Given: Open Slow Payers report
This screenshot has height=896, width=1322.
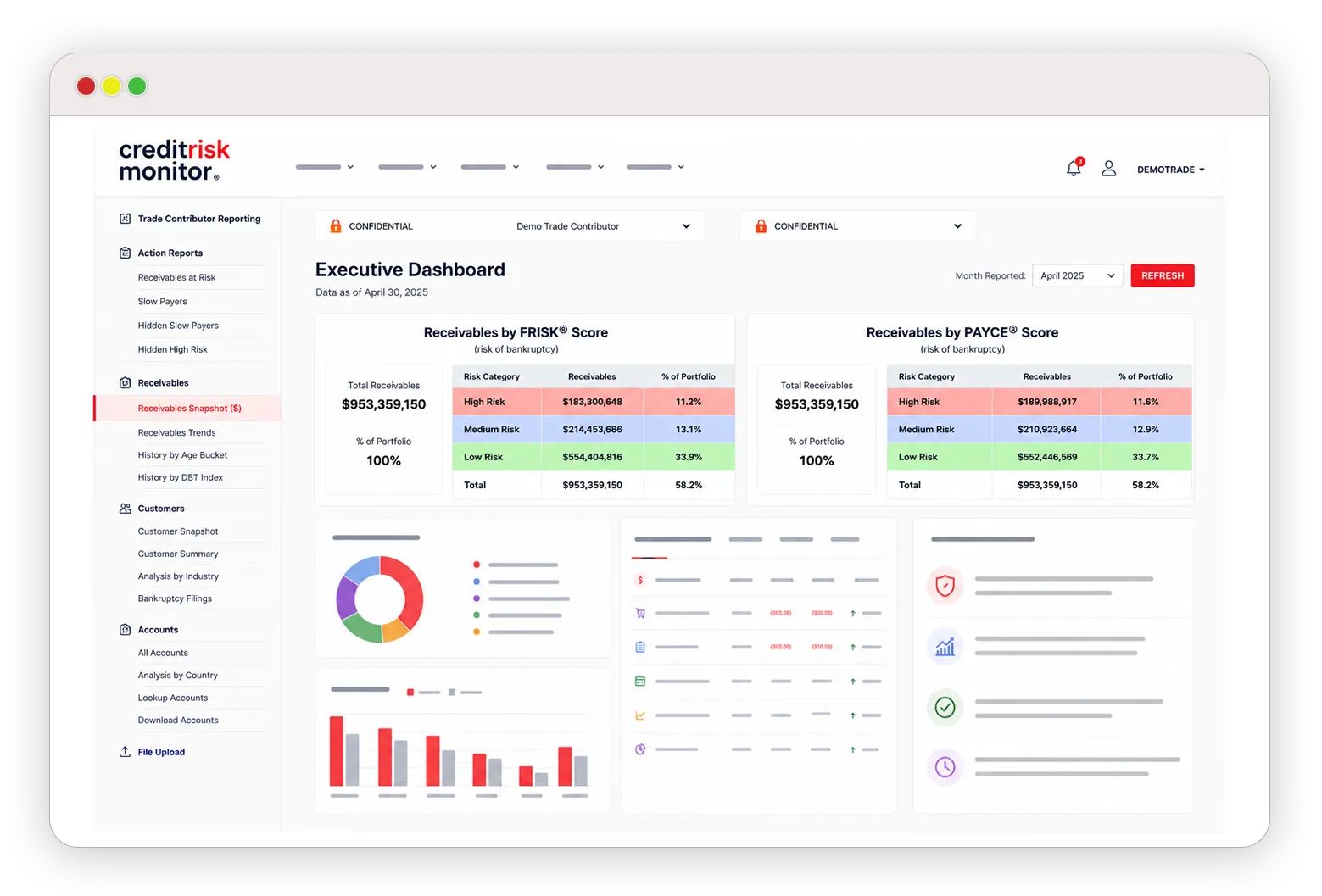Looking at the screenshot, I should click(162, 301).
